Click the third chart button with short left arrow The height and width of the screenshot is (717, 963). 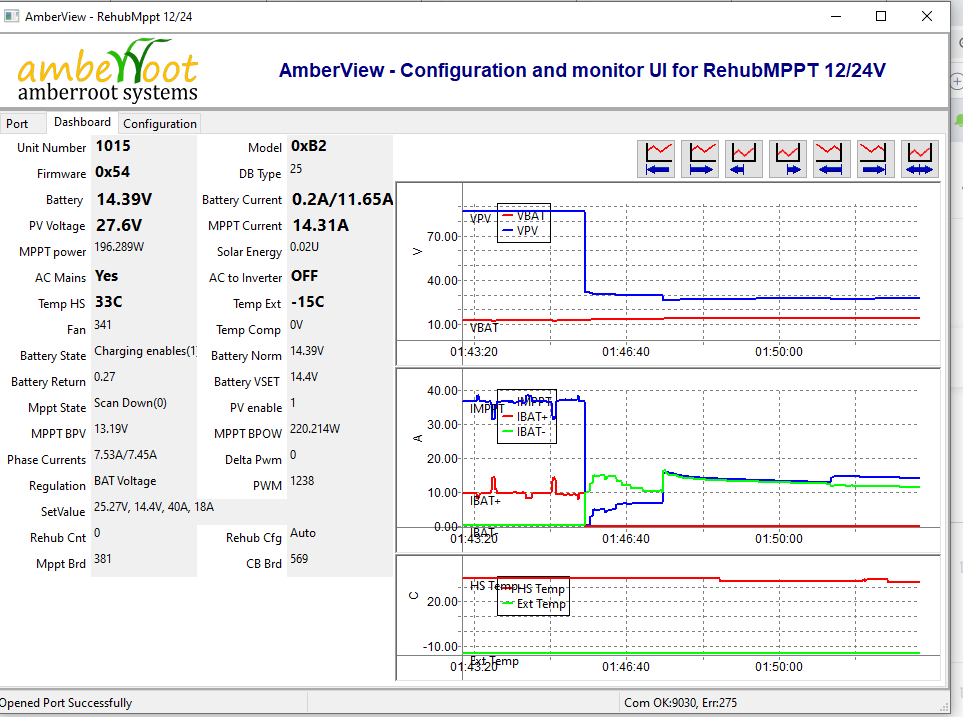[x=746, y=159]
